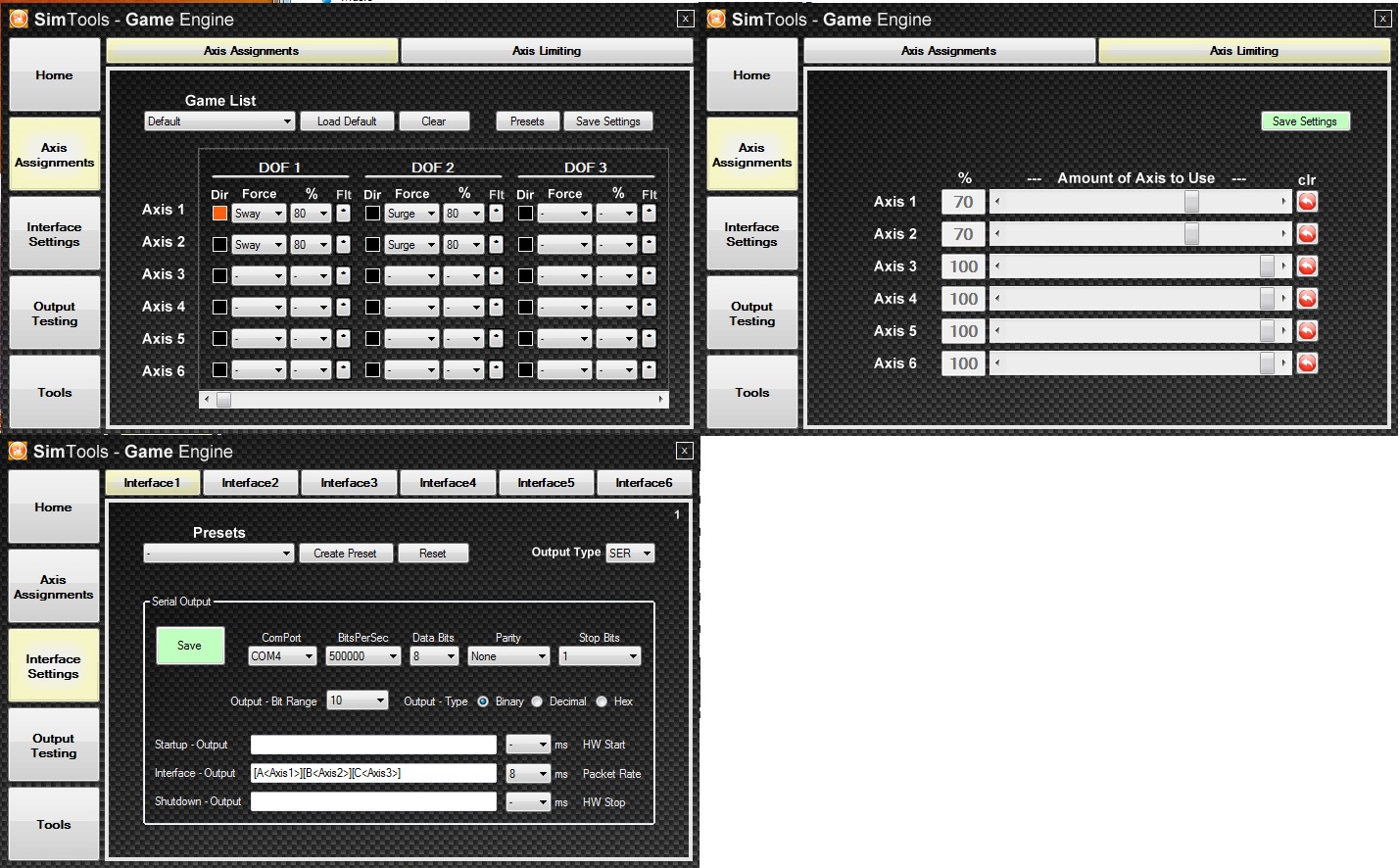Screen dimensions: 1400x868
Task: Toggle the Dir checkbox for Axis 2 DOF 2
Action: pos(372,244)
